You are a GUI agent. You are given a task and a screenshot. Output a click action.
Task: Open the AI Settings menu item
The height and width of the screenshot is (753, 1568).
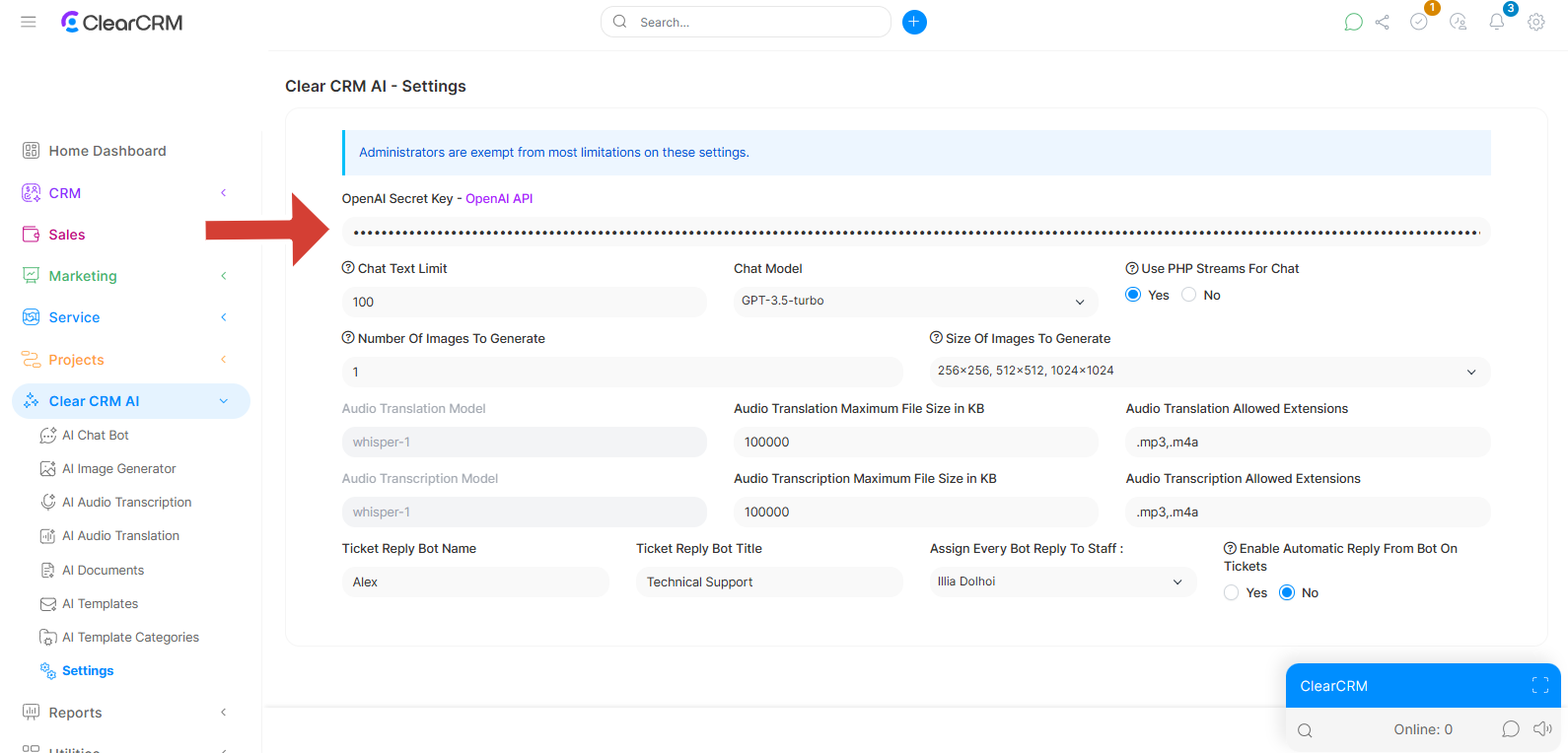[x=88, y=671]
